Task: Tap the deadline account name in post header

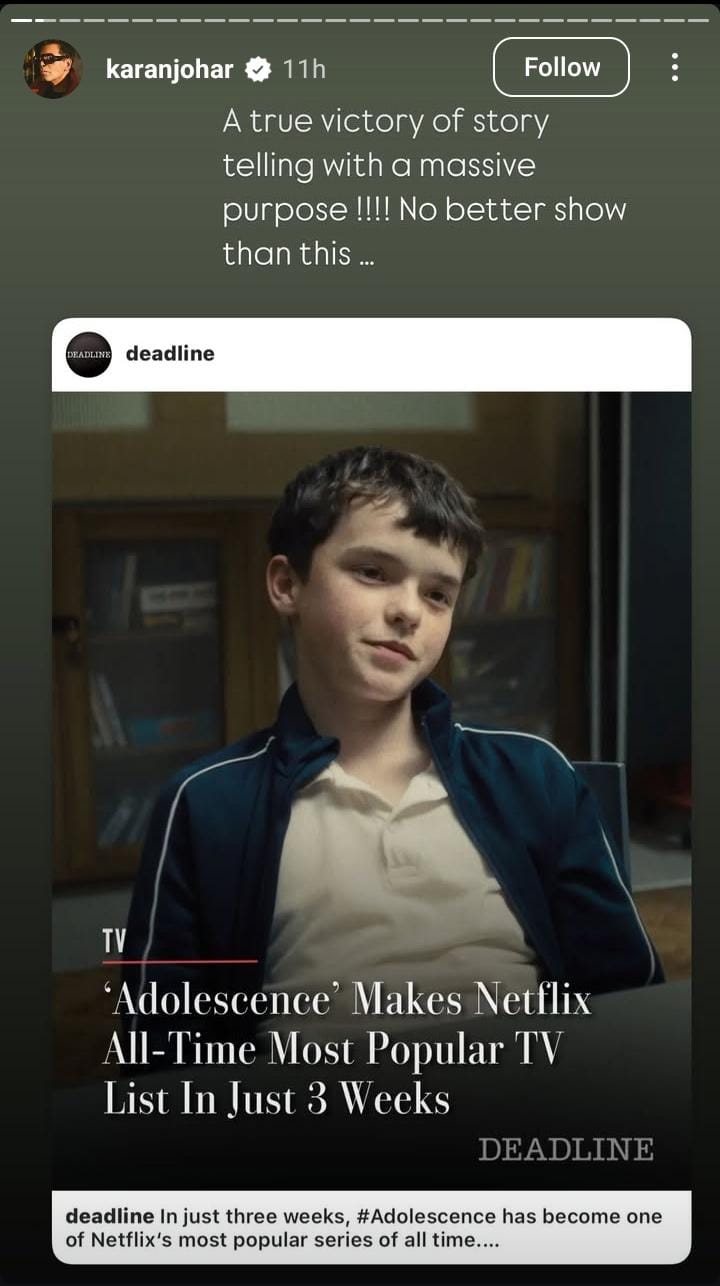Action: coord(170,353)
